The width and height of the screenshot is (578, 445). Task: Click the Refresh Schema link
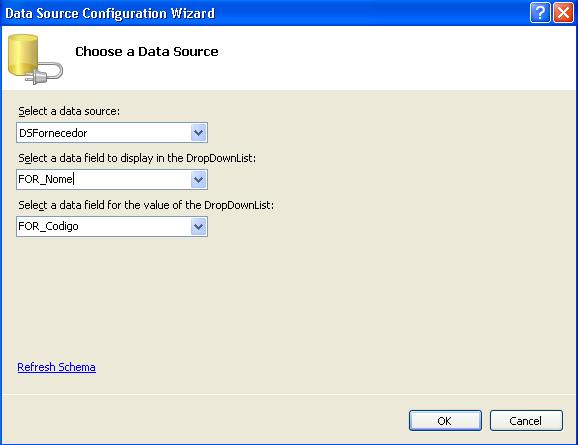56,367
